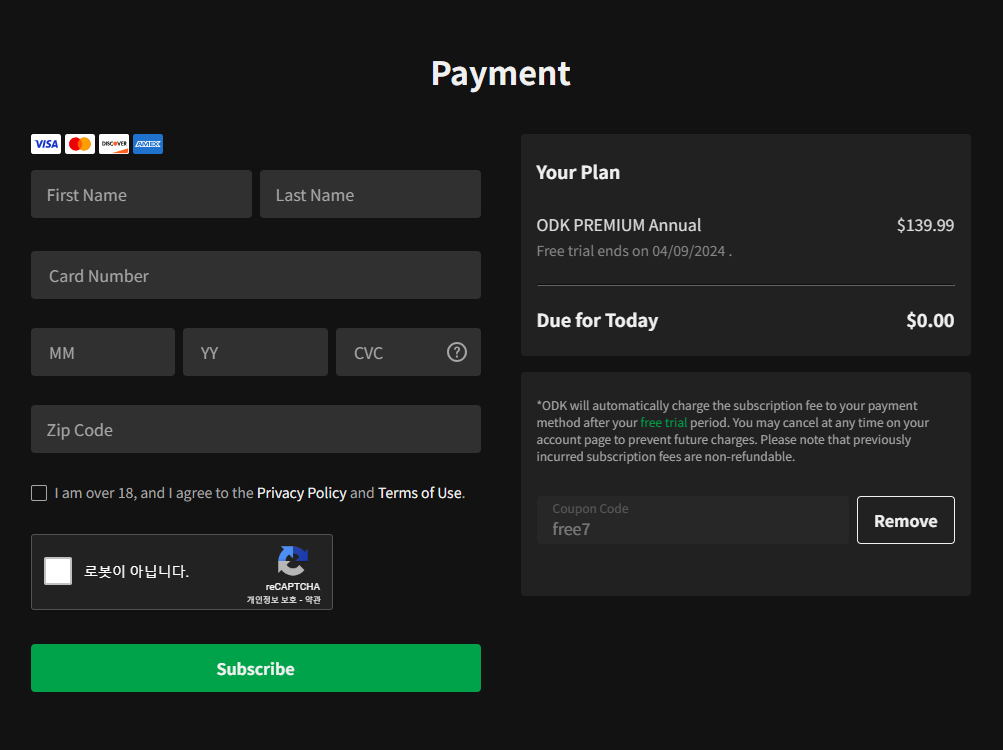Click the Coupon Code field with free7

pos(693,520)
